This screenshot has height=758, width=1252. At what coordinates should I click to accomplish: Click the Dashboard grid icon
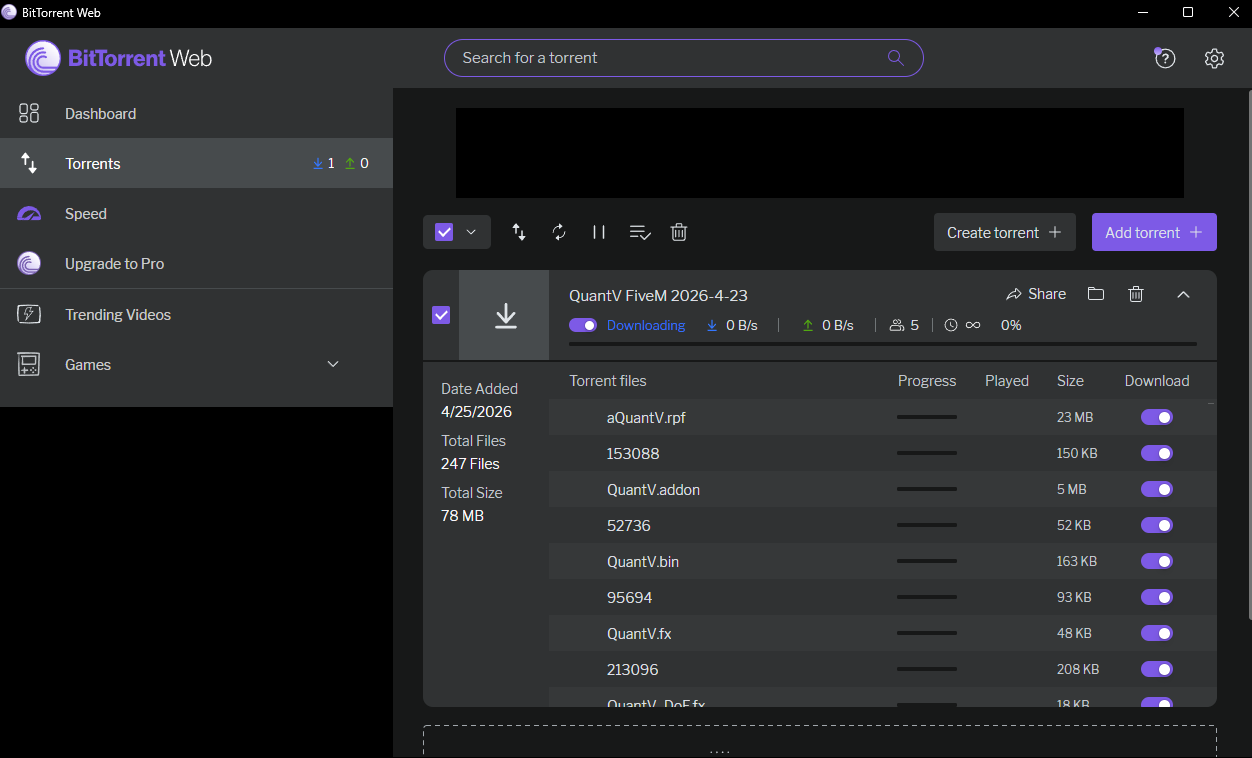point(29,113)
